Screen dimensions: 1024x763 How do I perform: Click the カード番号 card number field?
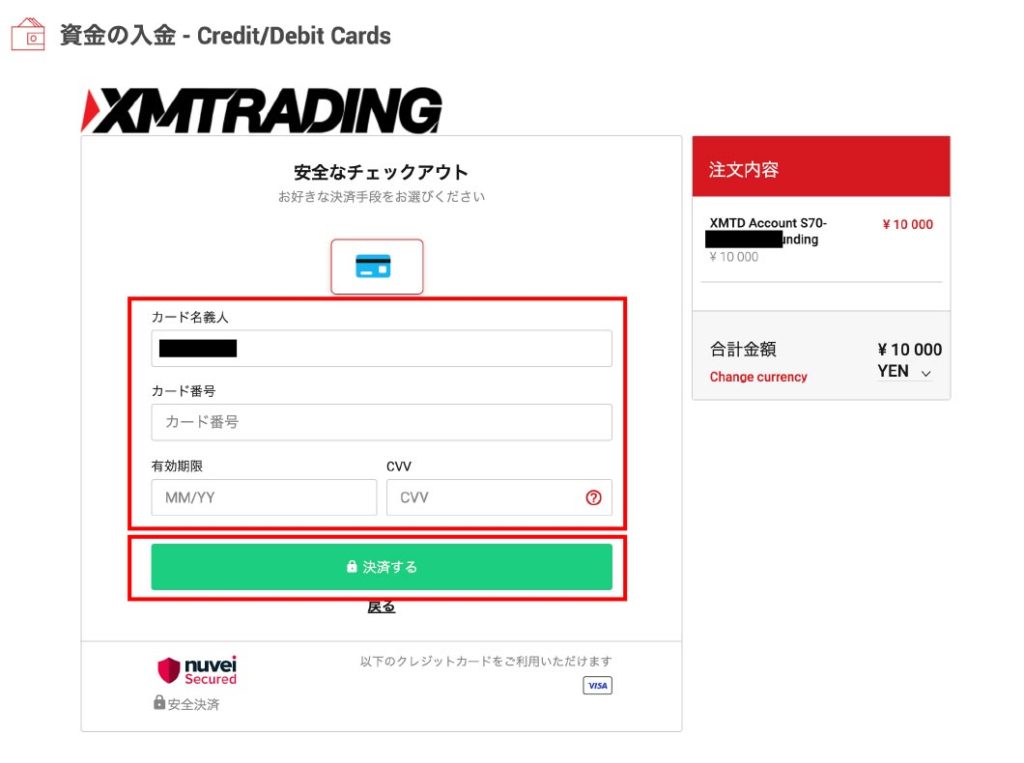[381, 422]
